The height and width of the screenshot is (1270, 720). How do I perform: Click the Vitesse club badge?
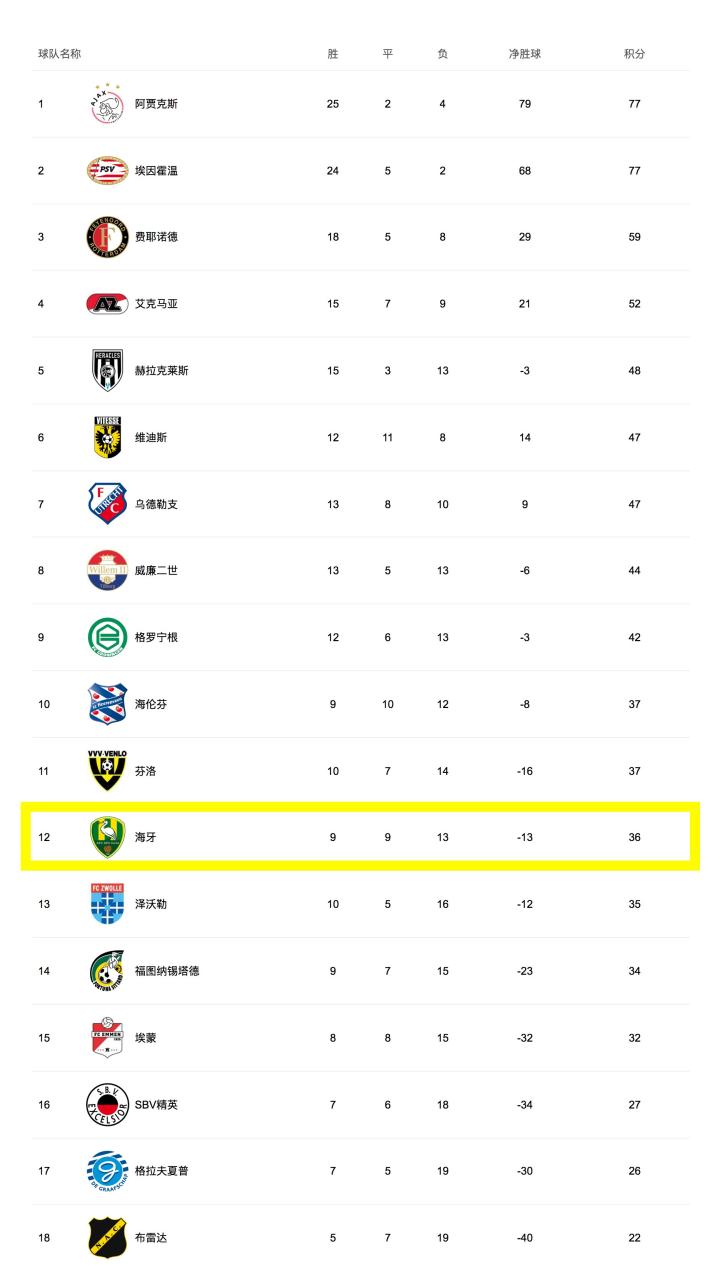[x=106, y=437]
